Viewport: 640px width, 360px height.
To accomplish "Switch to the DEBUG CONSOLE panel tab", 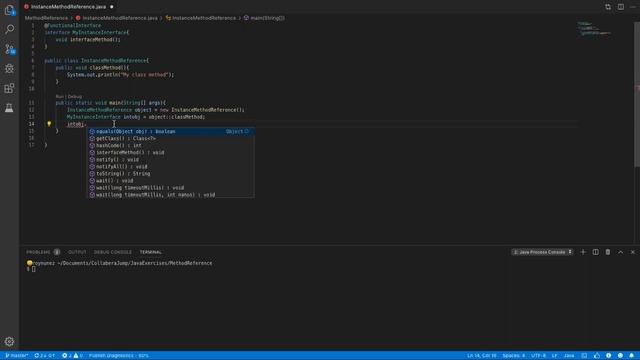I will point(113,252).
